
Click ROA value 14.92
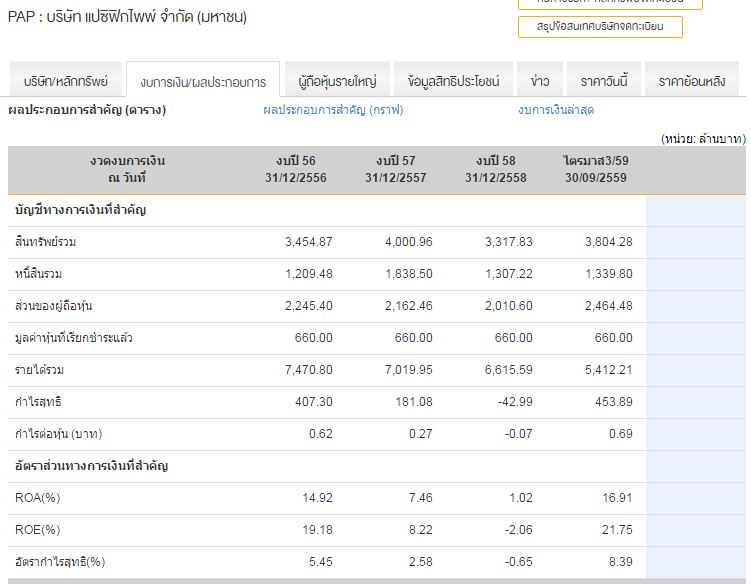(318, 498)
